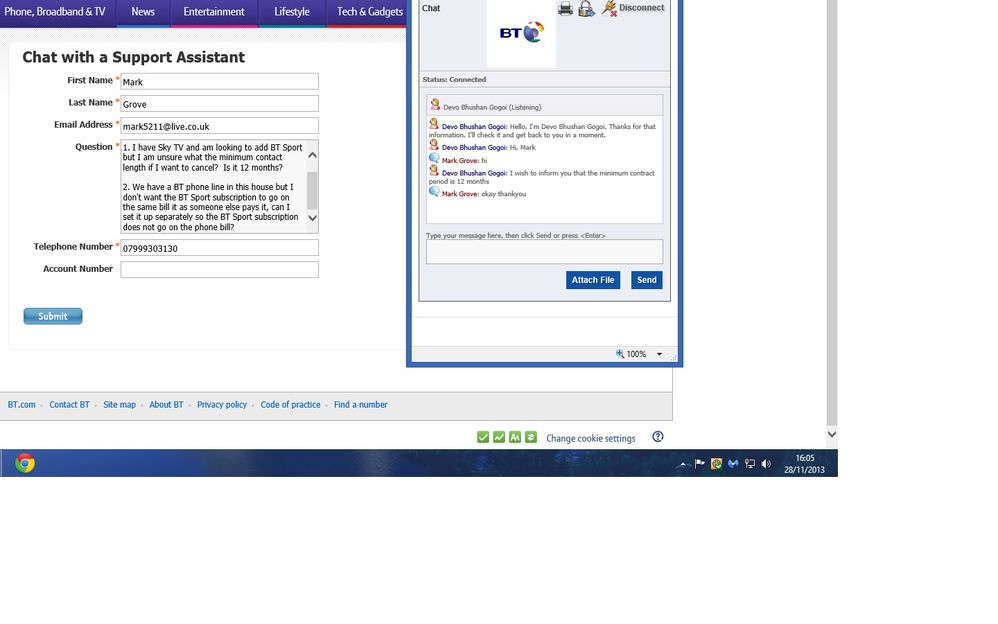Print the chat transcript via printer icon
The image size is (998, 624).
565,8
